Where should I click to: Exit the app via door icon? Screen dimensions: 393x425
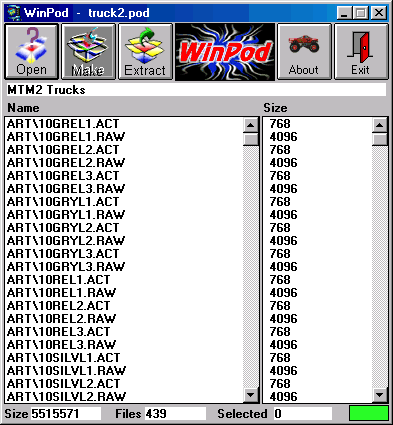(x=361, y=52)
